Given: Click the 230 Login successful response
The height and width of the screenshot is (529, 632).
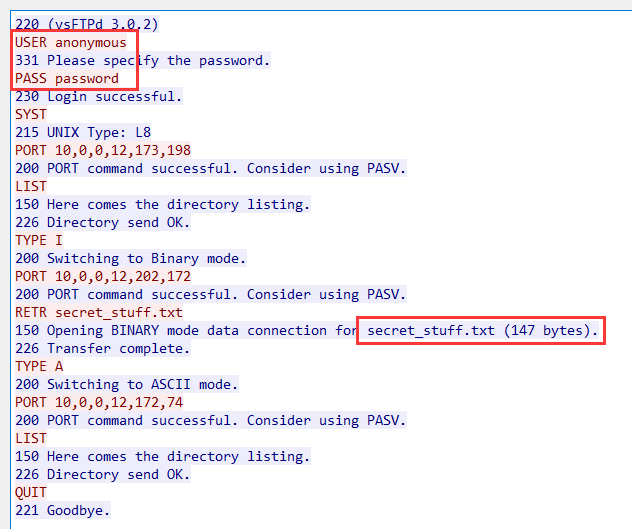Looking at the screenshot, I should tap(98, 96).
